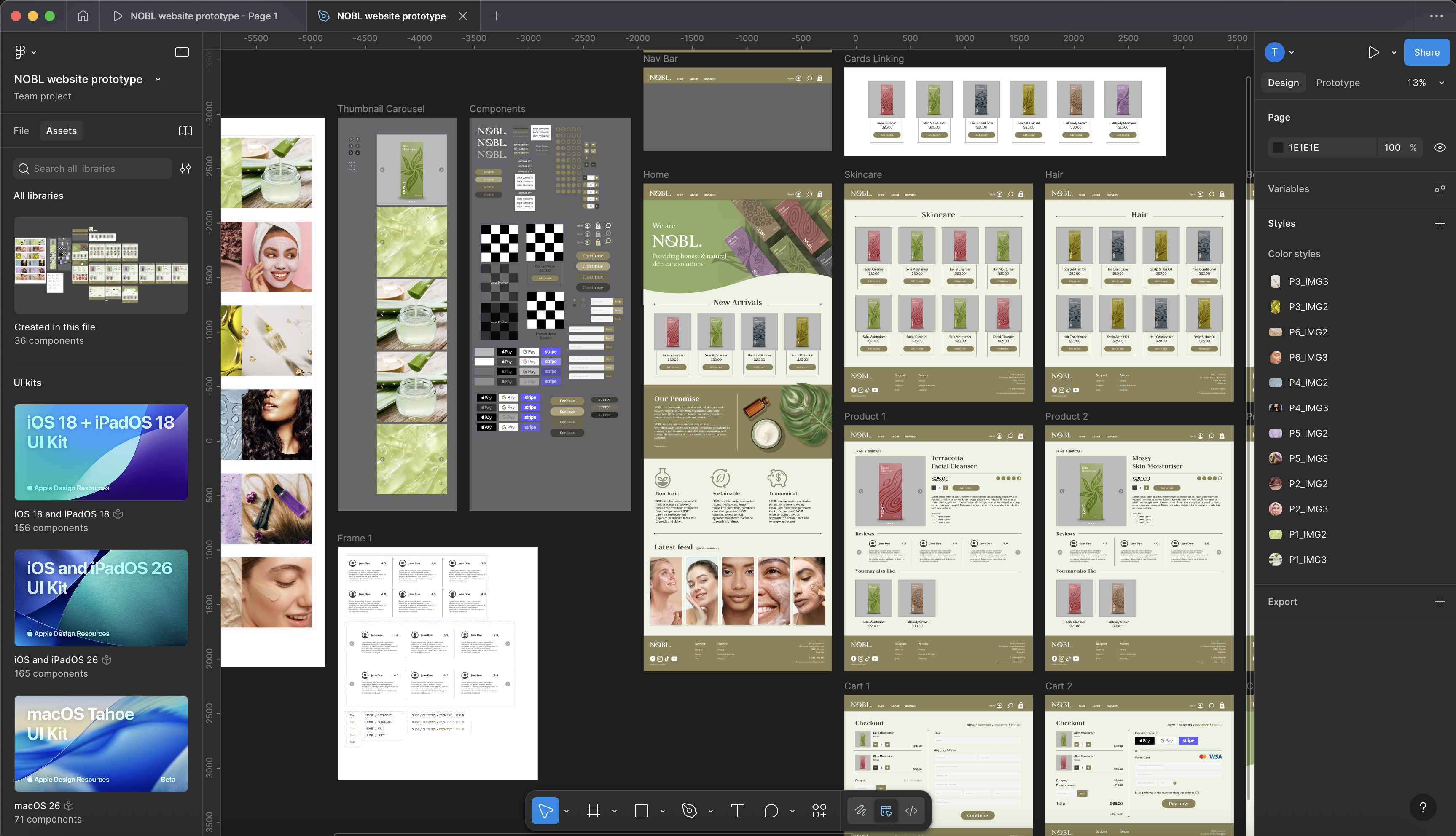The image size is (1456, 836).
Task: Open the Actions tool in toolbar
Action: pos(819,811)
